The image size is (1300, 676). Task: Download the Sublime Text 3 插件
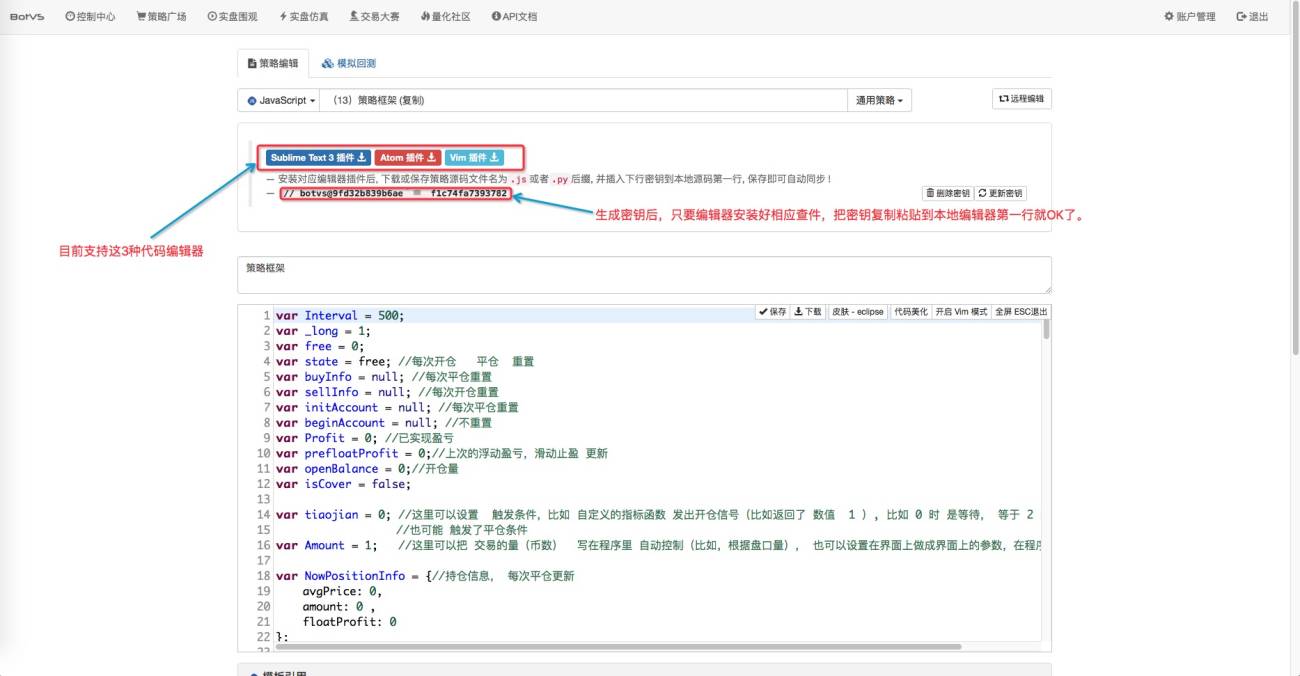pyautogui.click(x=319, y=157)
